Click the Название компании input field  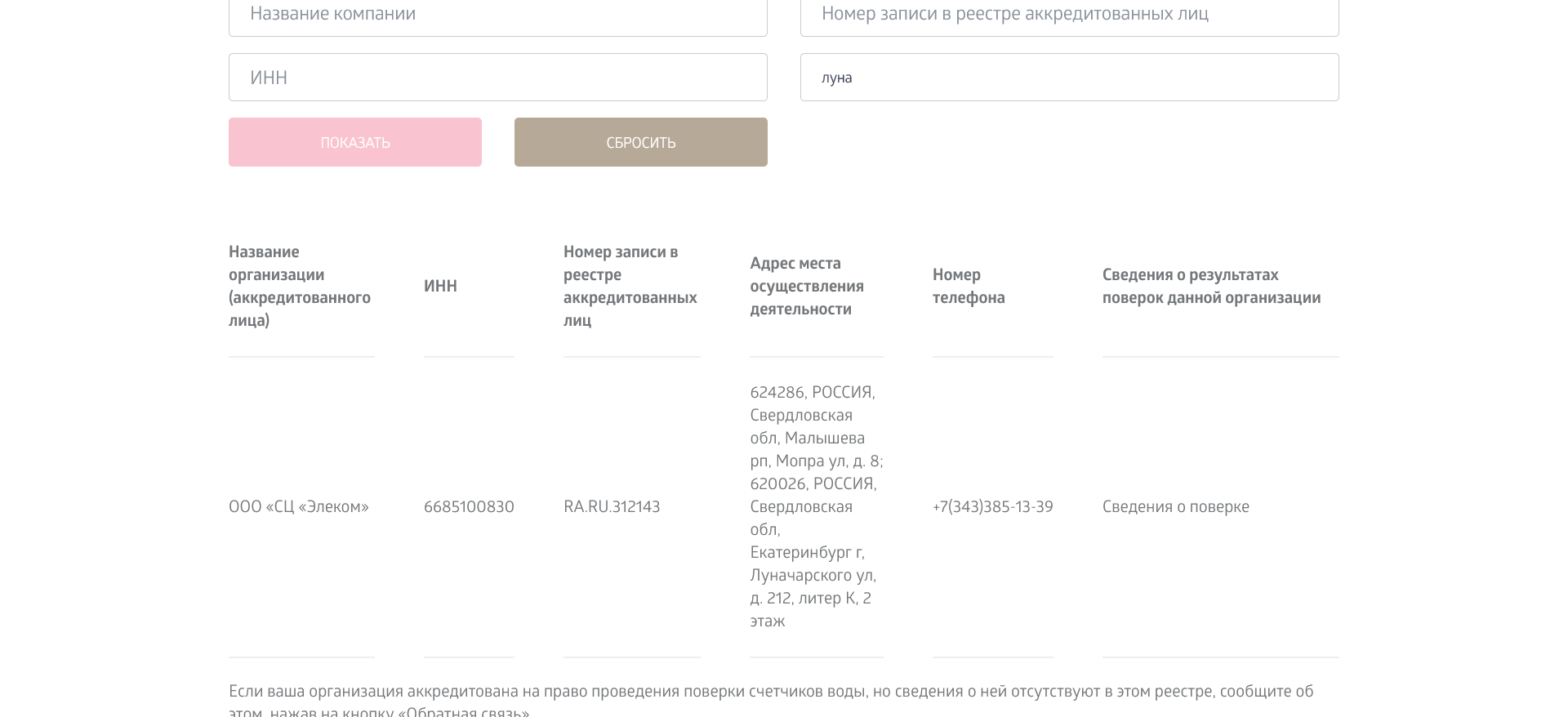click(497, 15)
